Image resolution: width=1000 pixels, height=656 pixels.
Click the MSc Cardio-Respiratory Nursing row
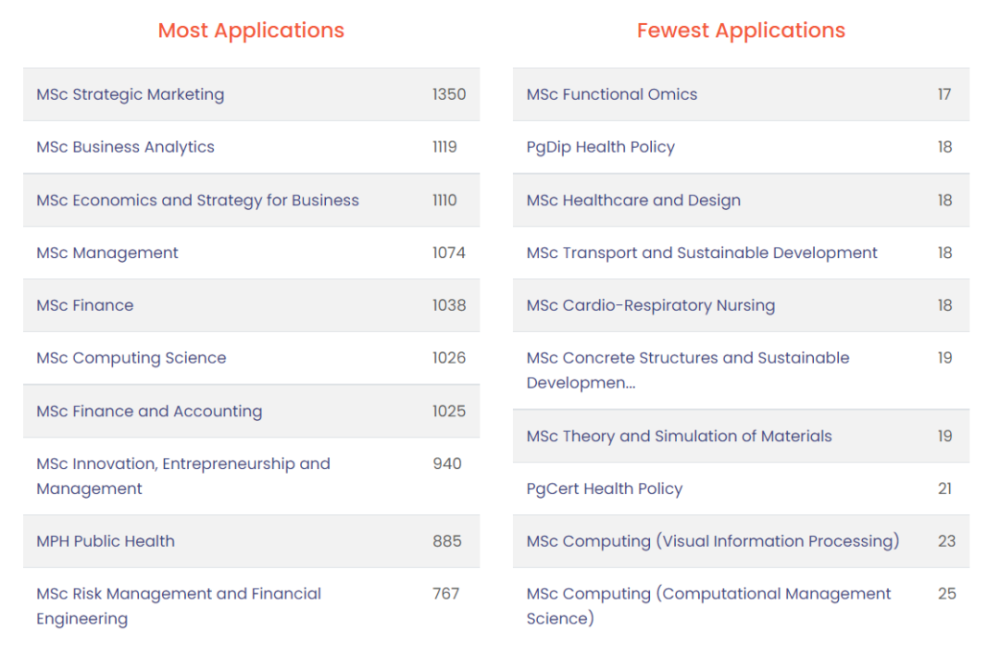[741, 305]
